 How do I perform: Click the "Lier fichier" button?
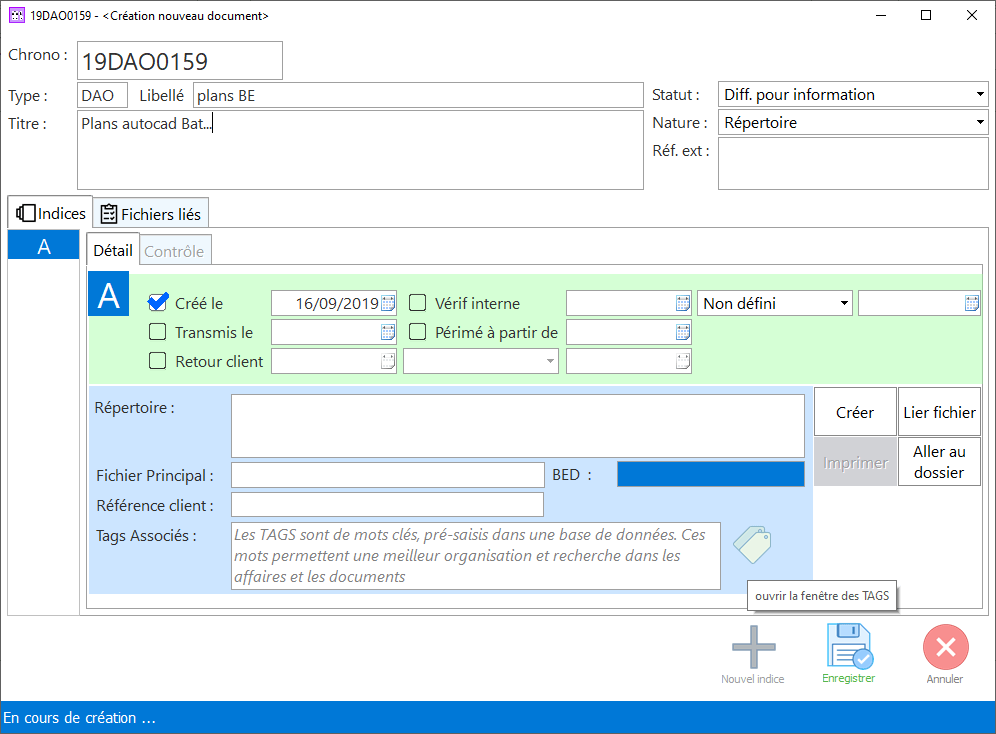[939, 411]
